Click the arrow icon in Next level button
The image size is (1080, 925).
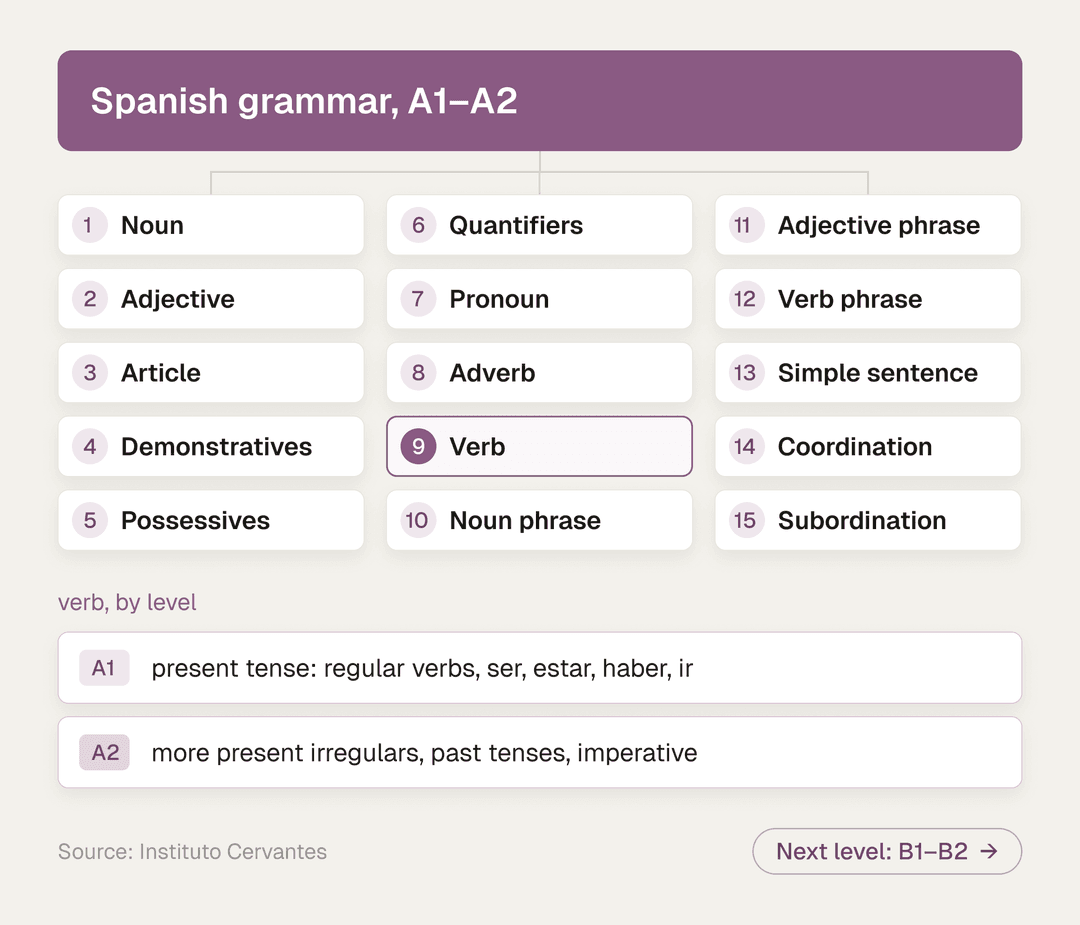(989, 851)
